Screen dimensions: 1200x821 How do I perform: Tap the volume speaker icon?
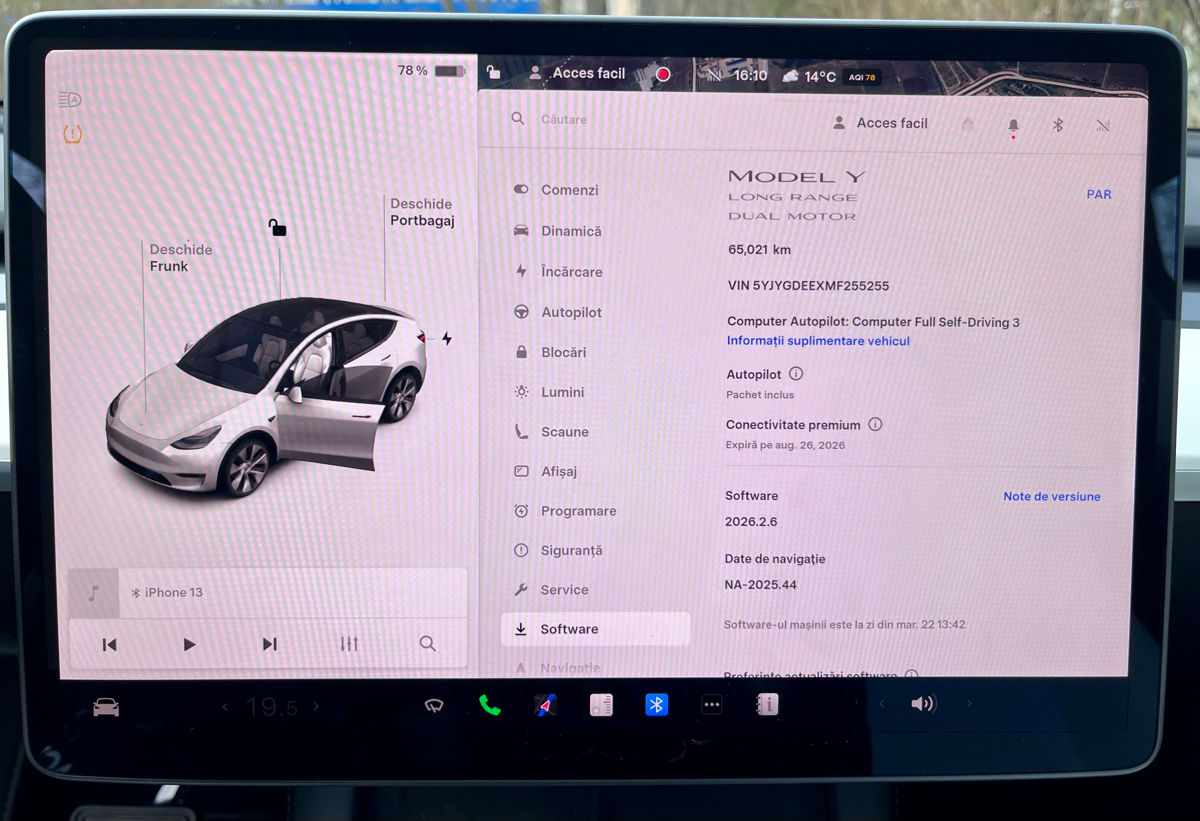coord(923,704)
